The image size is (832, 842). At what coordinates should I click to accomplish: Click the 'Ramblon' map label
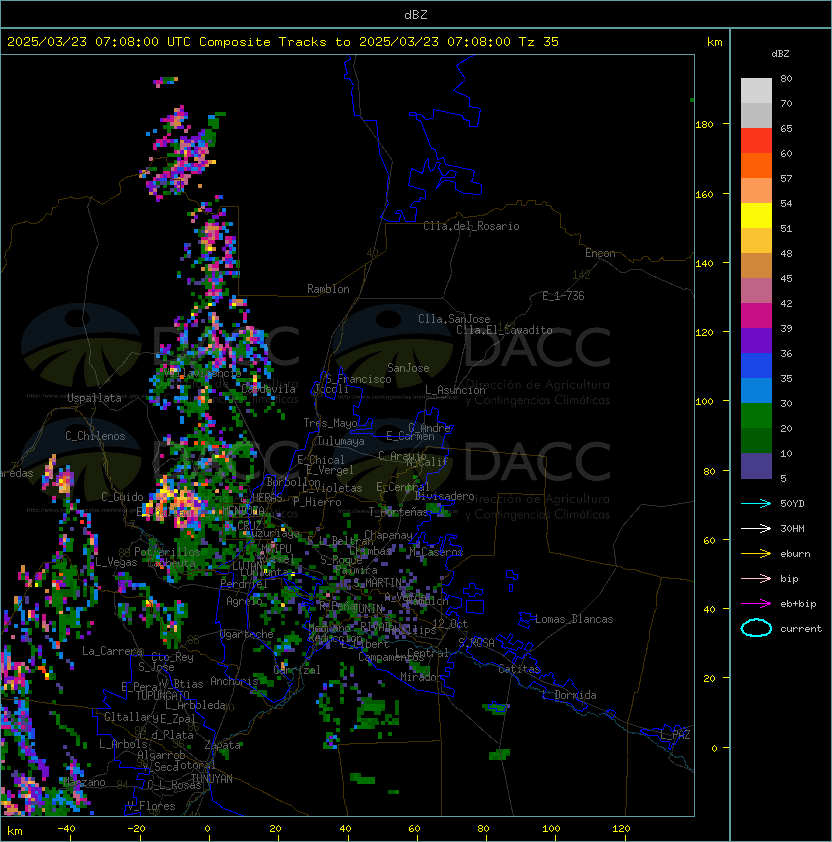pyautogui.click(x=328, y=289)
